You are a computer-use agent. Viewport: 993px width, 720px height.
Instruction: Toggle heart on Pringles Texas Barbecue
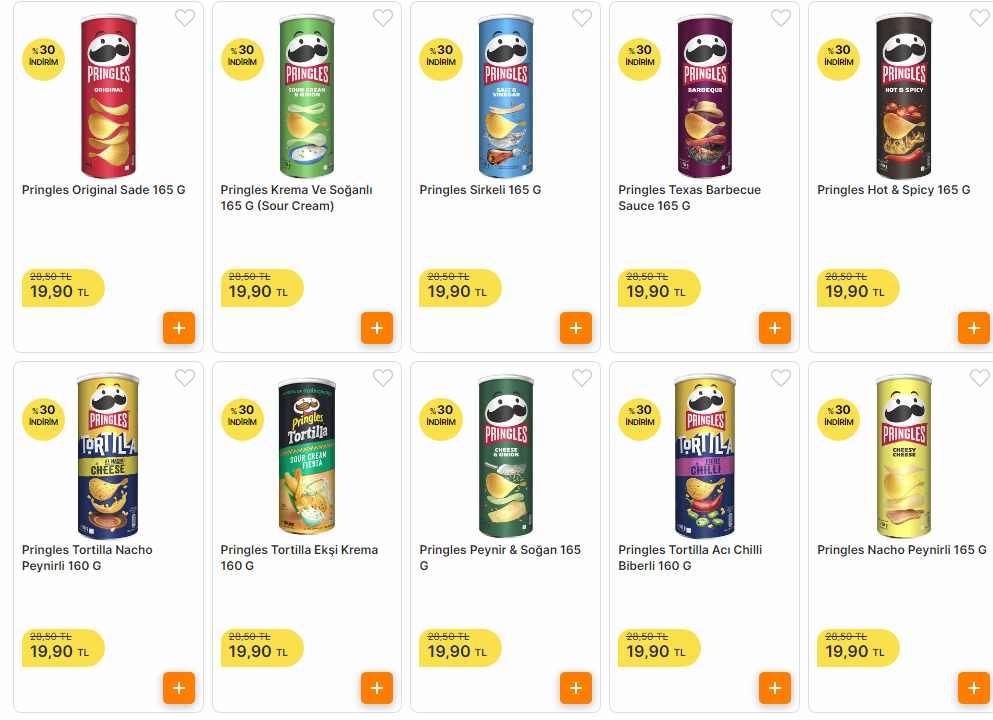click(781, 18)
